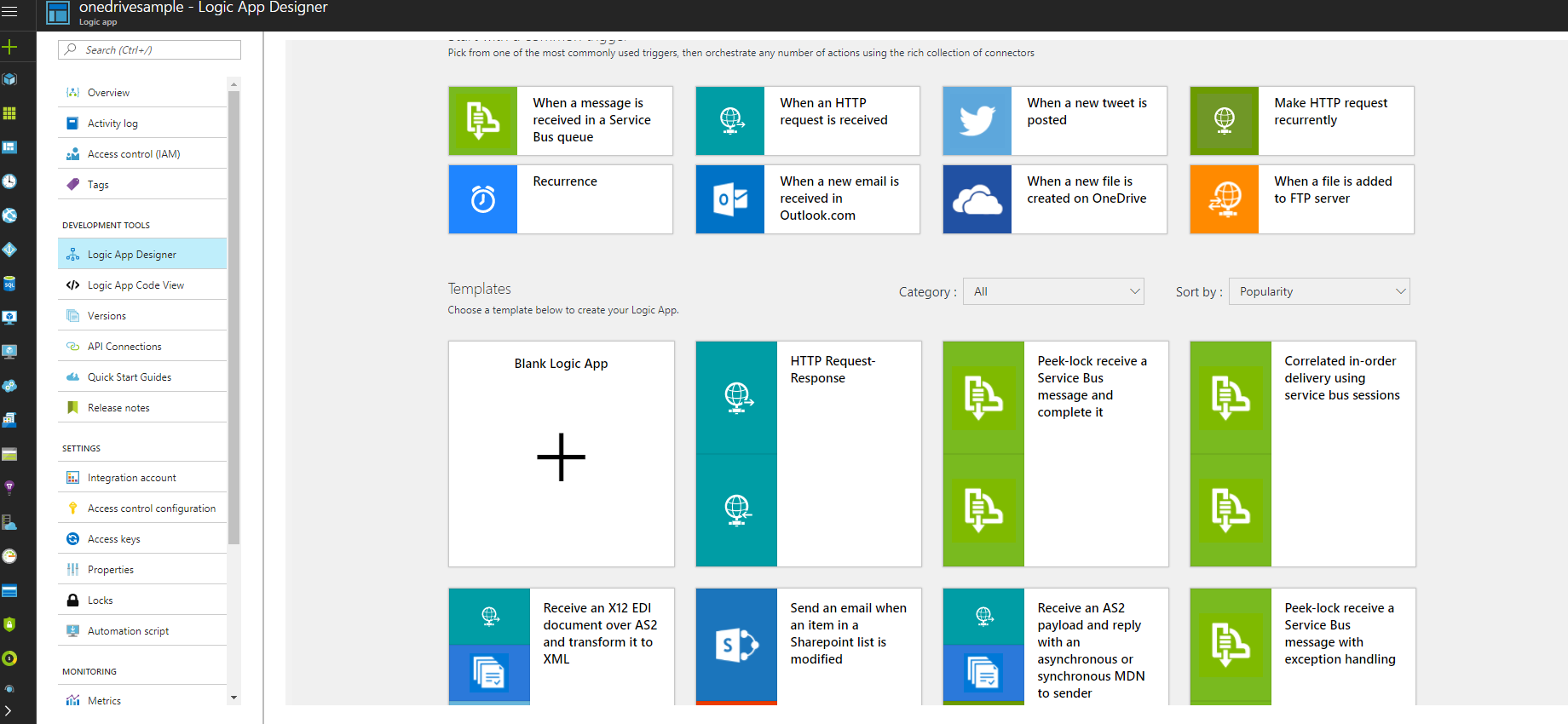Click the scroll-down arrow of the menu scrollbar
Screen dimensions: 1568x724
(x=233, y=698)
